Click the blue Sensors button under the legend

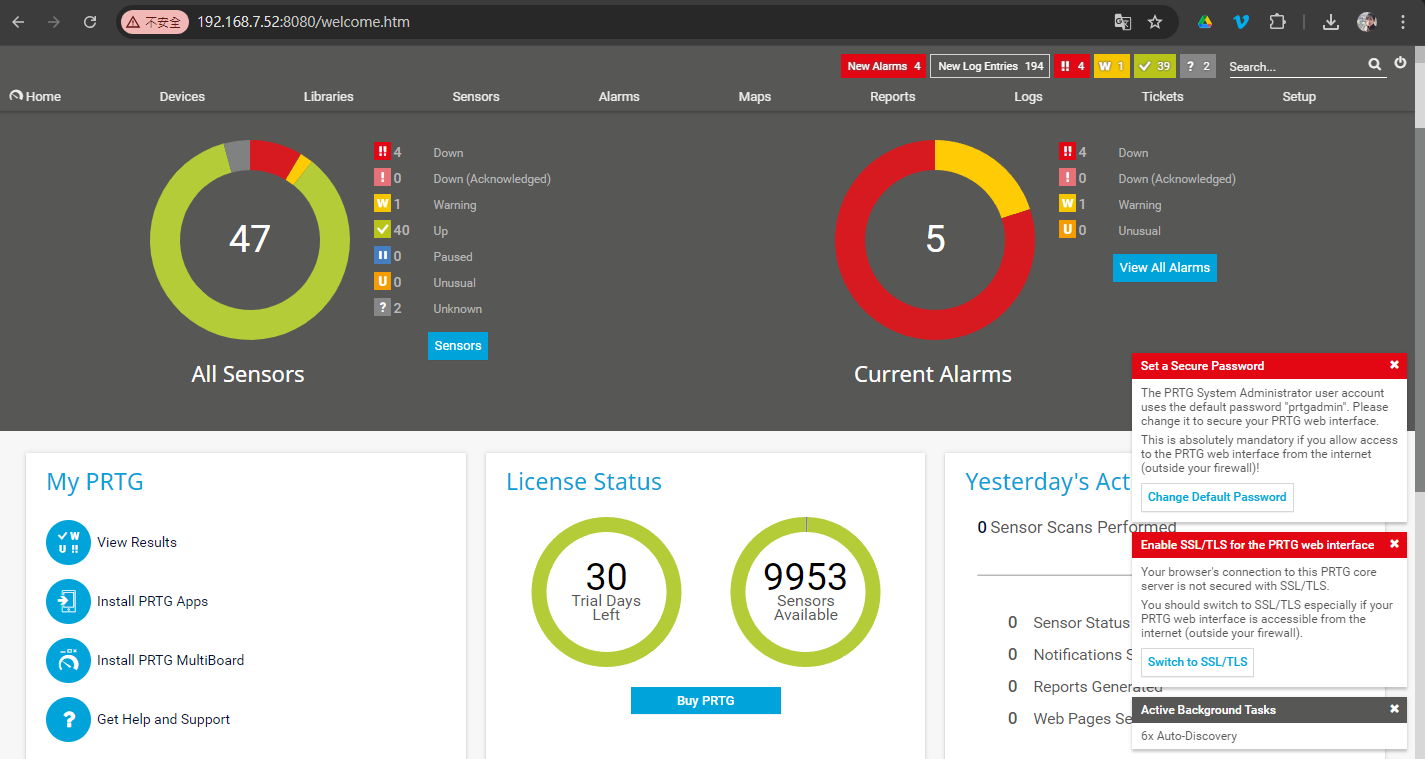coord(458,346)
